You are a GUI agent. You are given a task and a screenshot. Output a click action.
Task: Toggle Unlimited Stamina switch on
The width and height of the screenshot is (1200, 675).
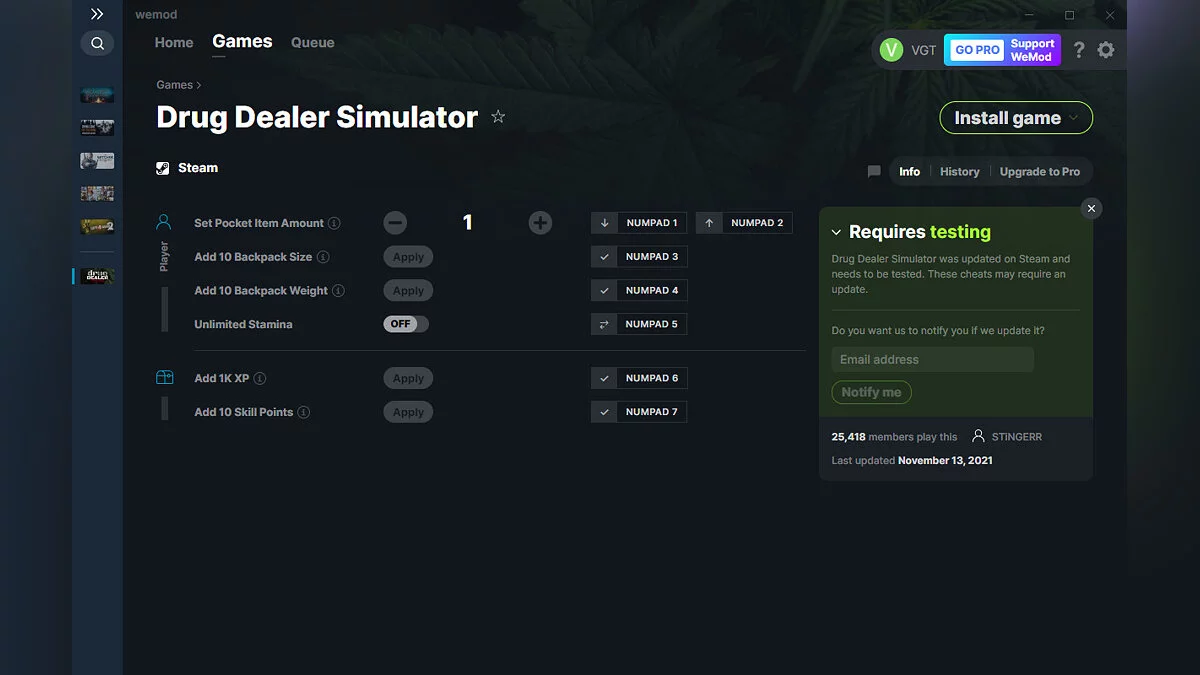coord(406,324)
